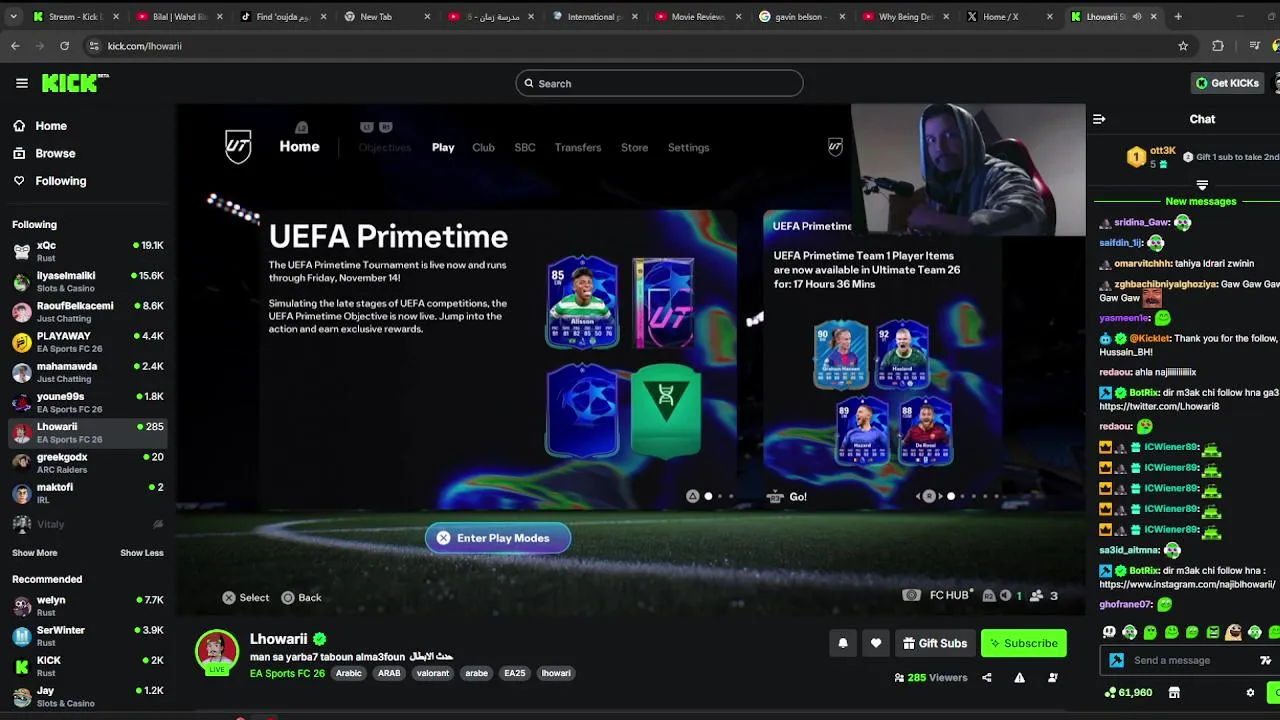The width and height of the screenshot is (1280, 720).
Task: Open Following in Kick sidebar
Action: 50,181
